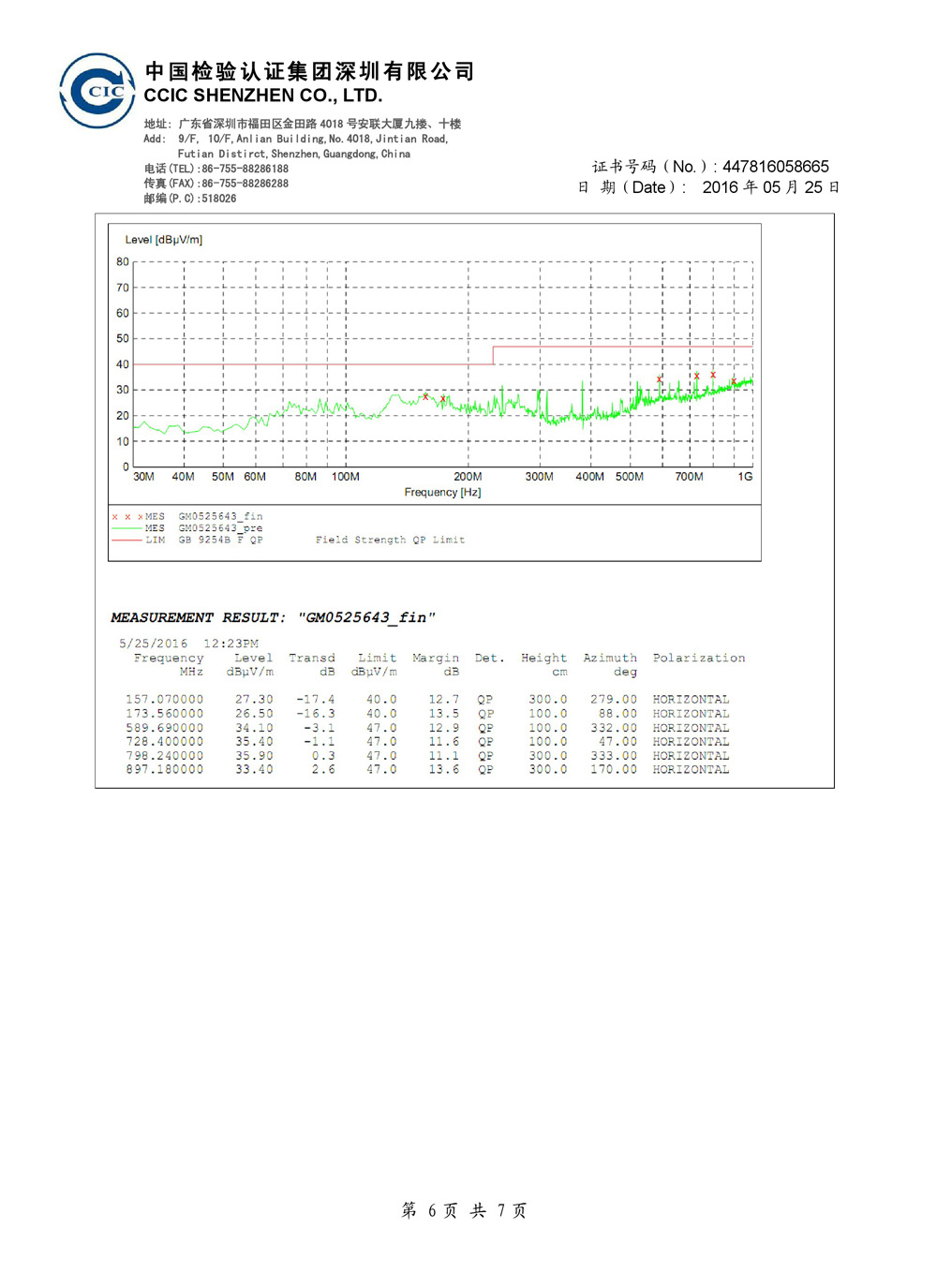This screenshot has height=1288, width=937.
Task: Click the CCIC circular company logo
Action: [97, 91]
